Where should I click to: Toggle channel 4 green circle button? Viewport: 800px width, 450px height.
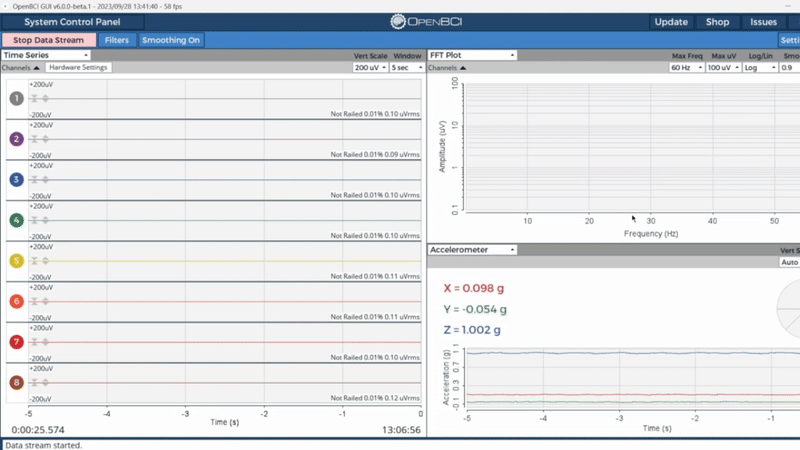[16, 220]
